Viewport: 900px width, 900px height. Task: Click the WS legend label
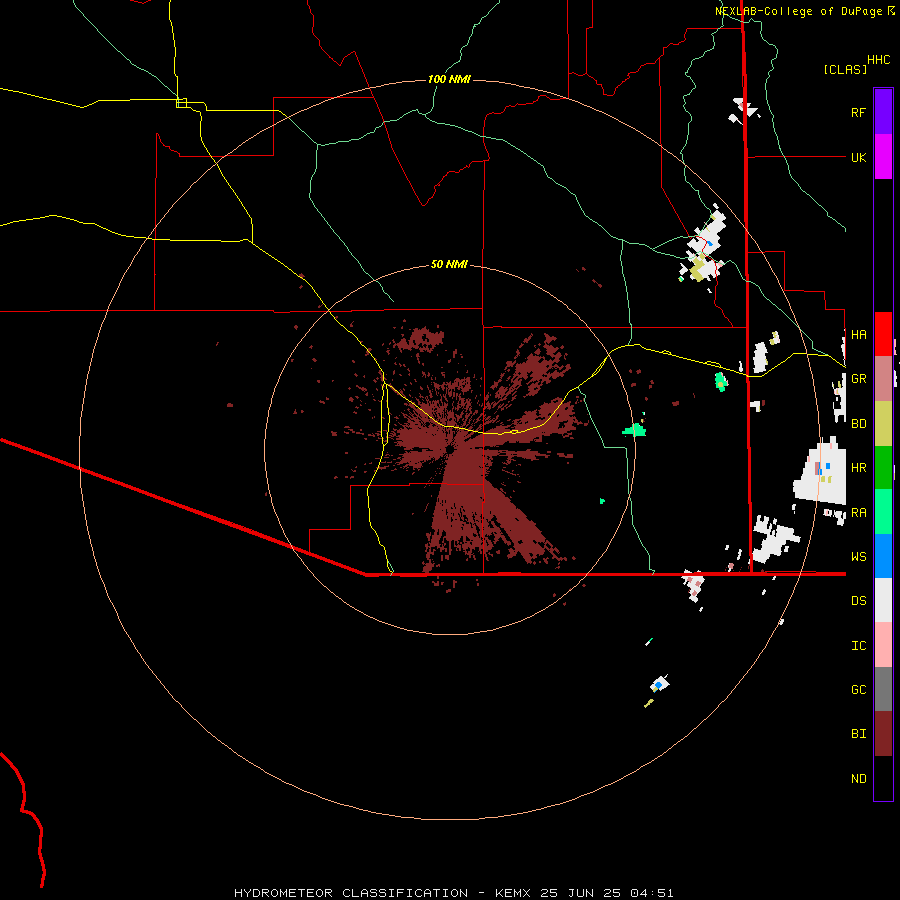[x=858, y=557]
